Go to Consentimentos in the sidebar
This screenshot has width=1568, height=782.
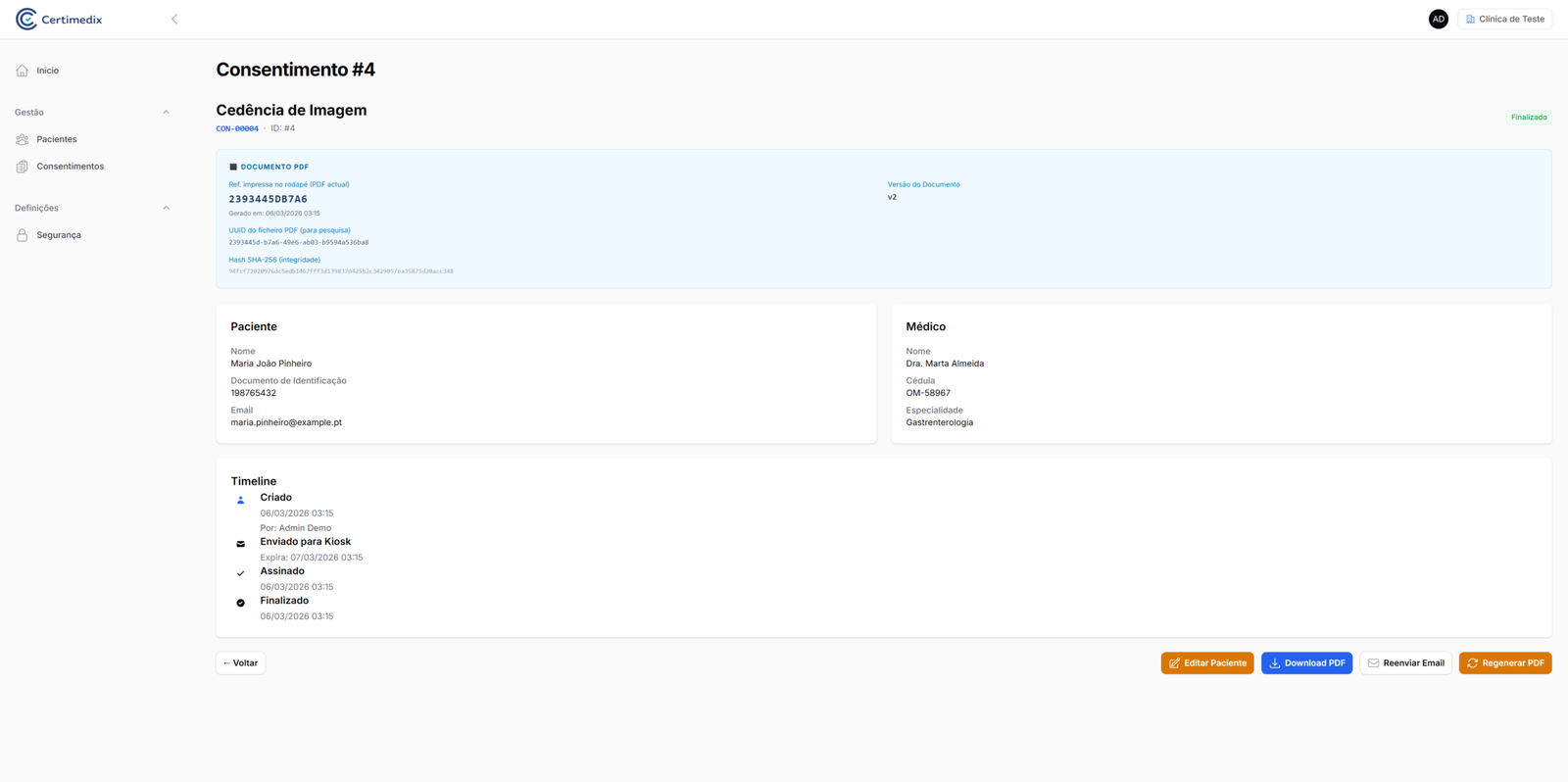70,167
